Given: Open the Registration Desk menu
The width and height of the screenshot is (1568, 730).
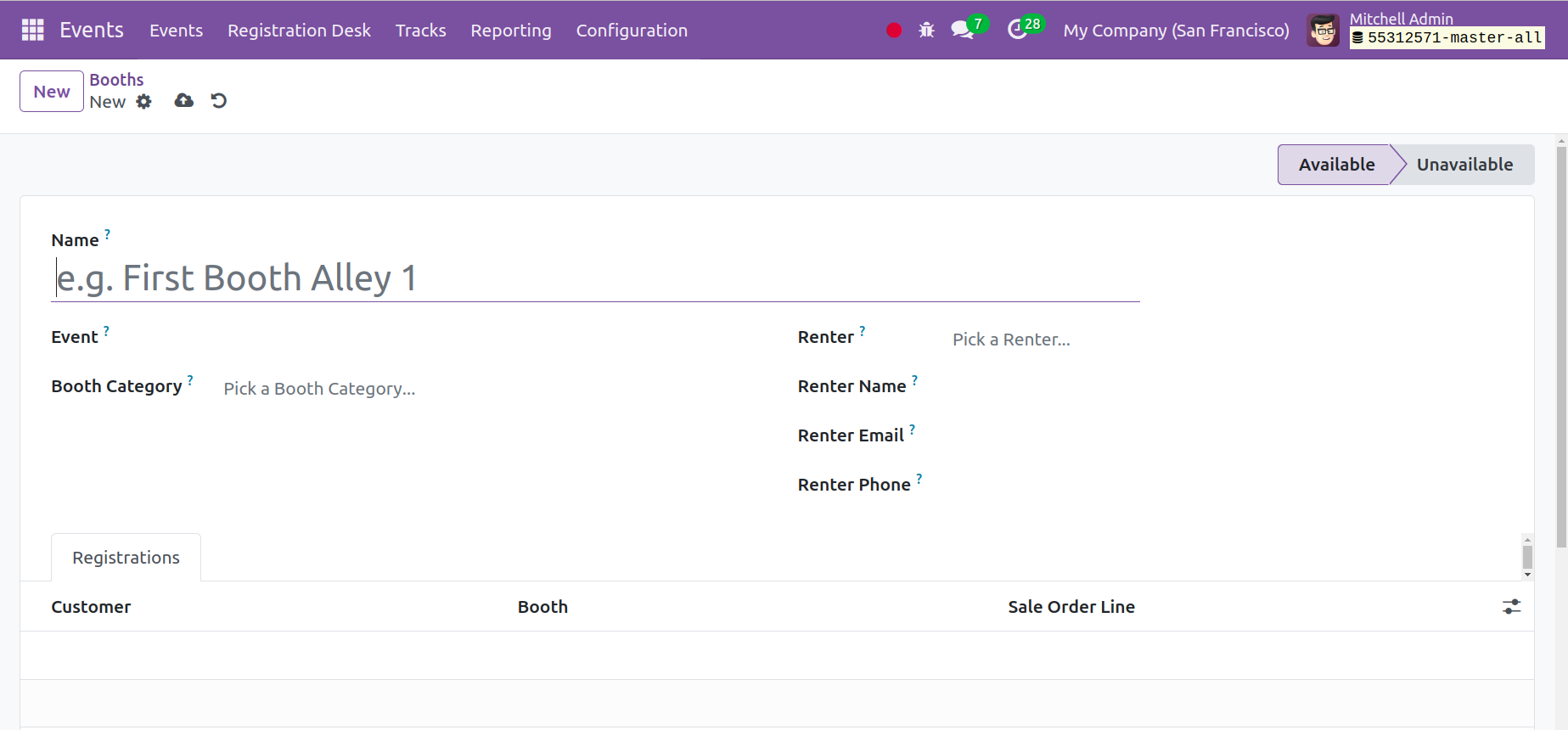Looking at the screenshot, I should pyautogui.click(x=299, y=31).
